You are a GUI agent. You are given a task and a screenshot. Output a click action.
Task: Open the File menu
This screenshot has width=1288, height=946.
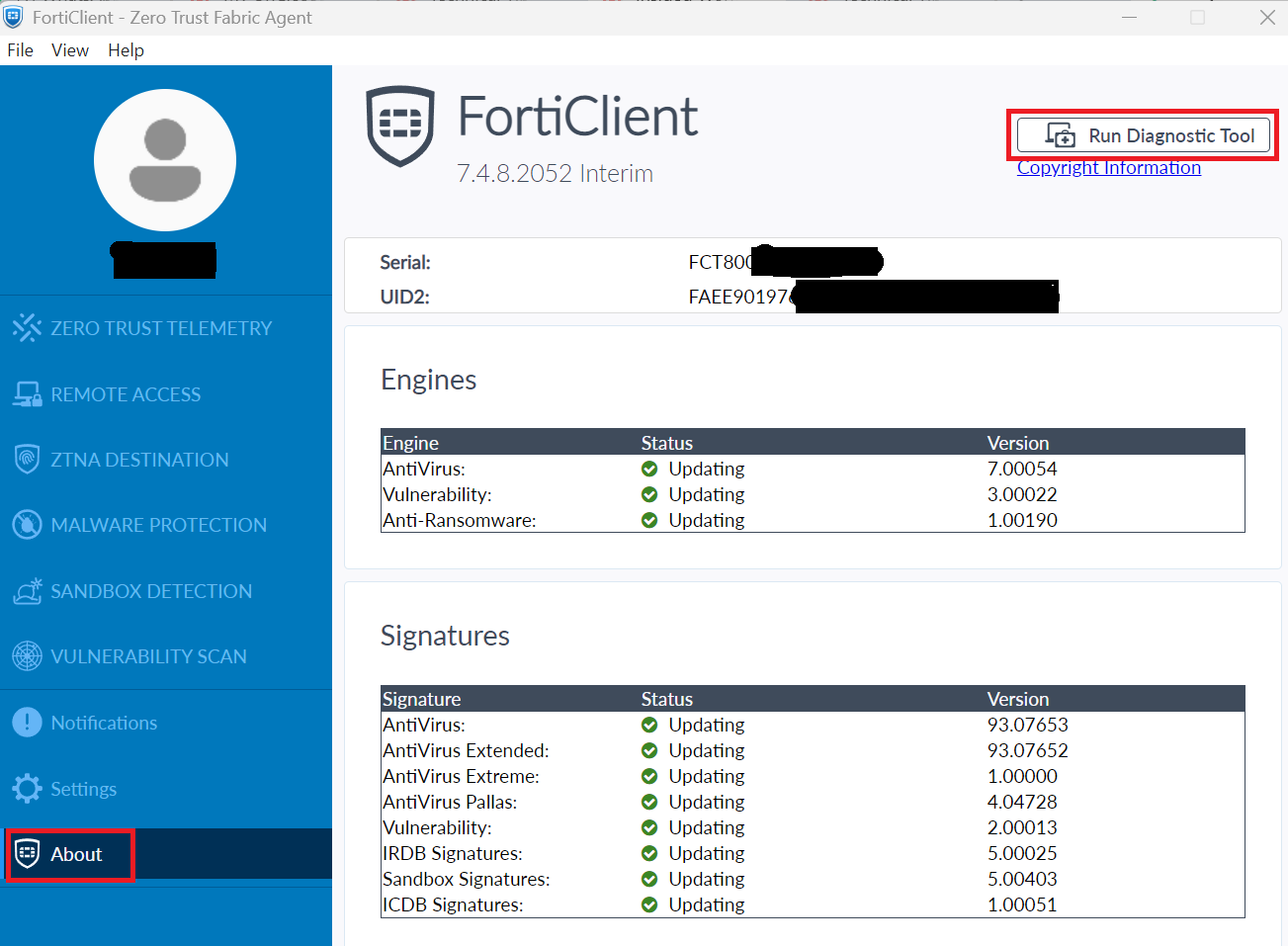[20, 50]
